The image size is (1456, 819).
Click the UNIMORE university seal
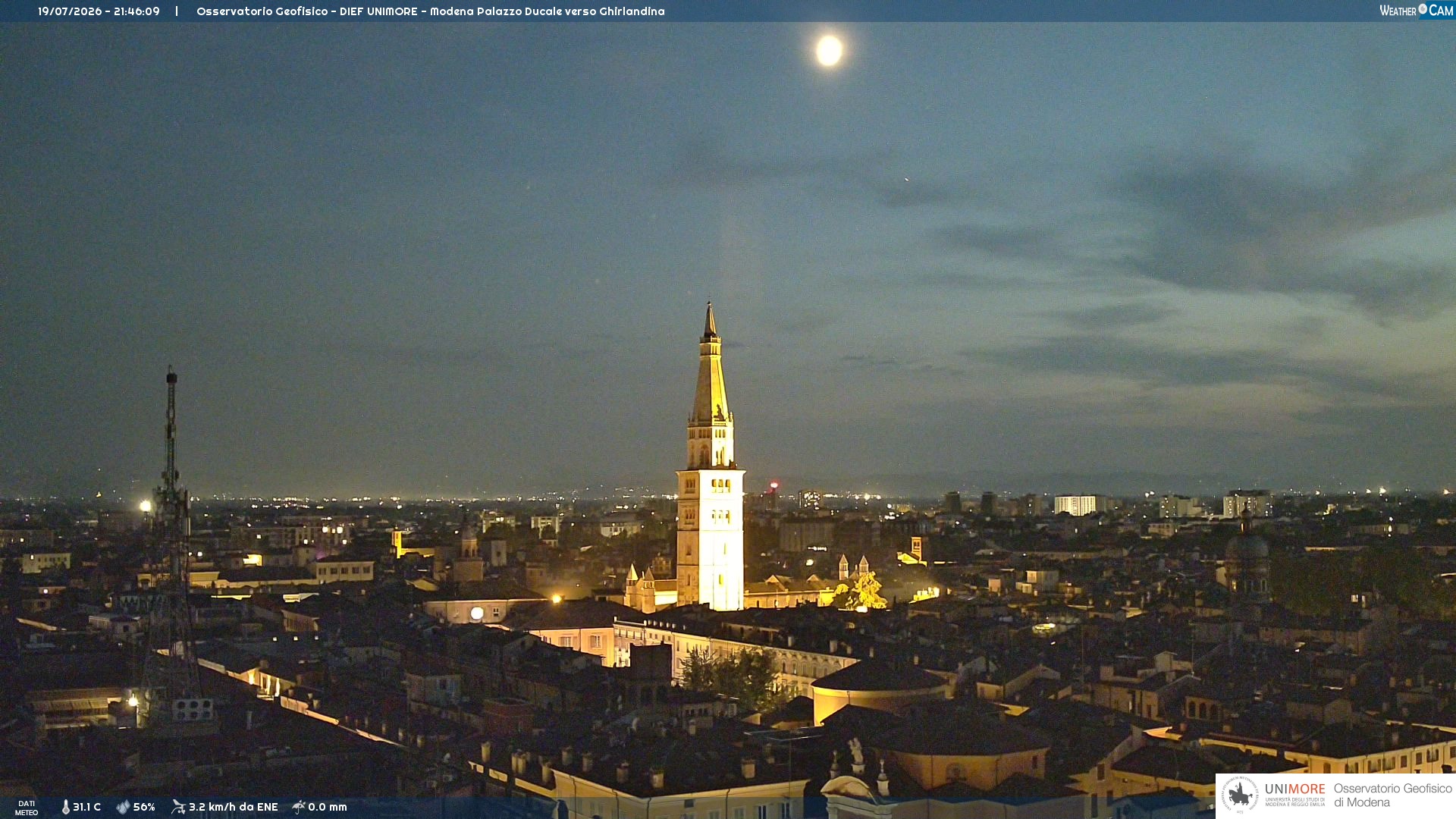click(1240, 795)
